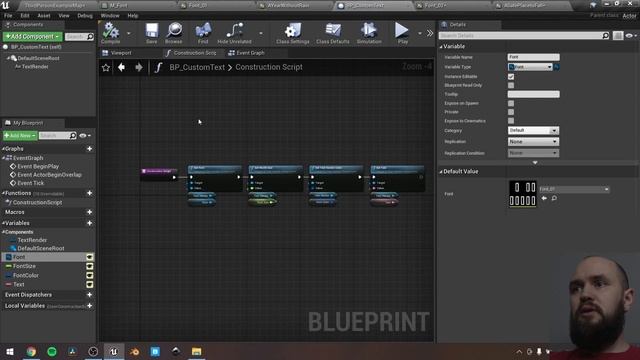Image resolution: width=640 pixels, height=360 pixels.
Task: Open Category dropdown
Action: [x=533, y=131]
